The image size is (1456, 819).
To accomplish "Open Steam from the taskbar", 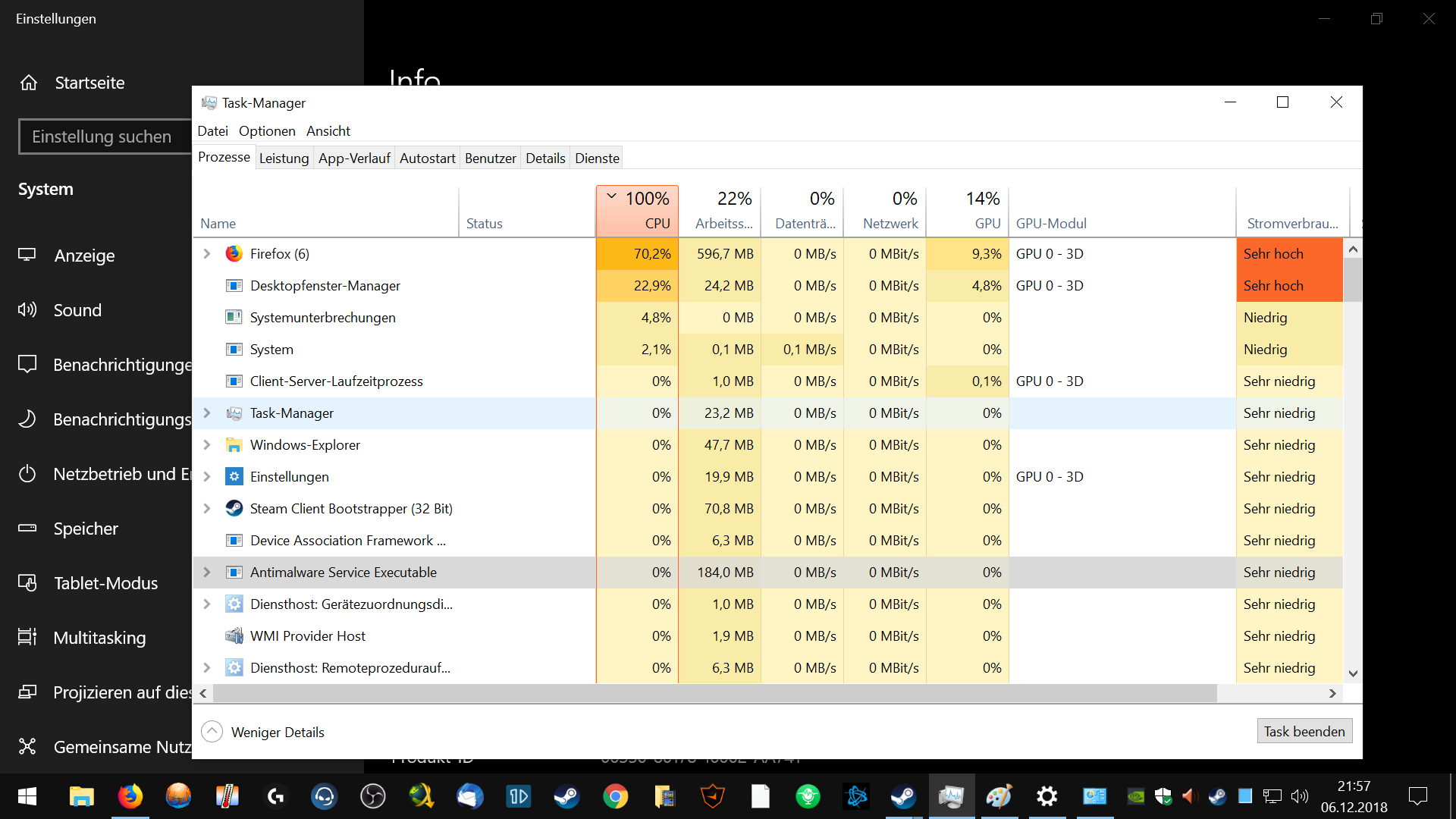I will 566,796.
